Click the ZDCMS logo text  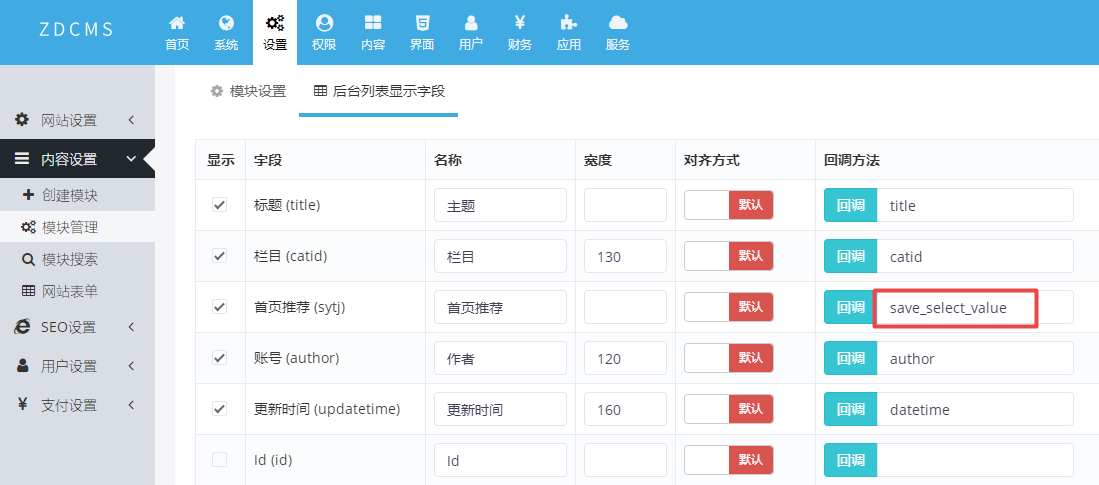(76, 29)
